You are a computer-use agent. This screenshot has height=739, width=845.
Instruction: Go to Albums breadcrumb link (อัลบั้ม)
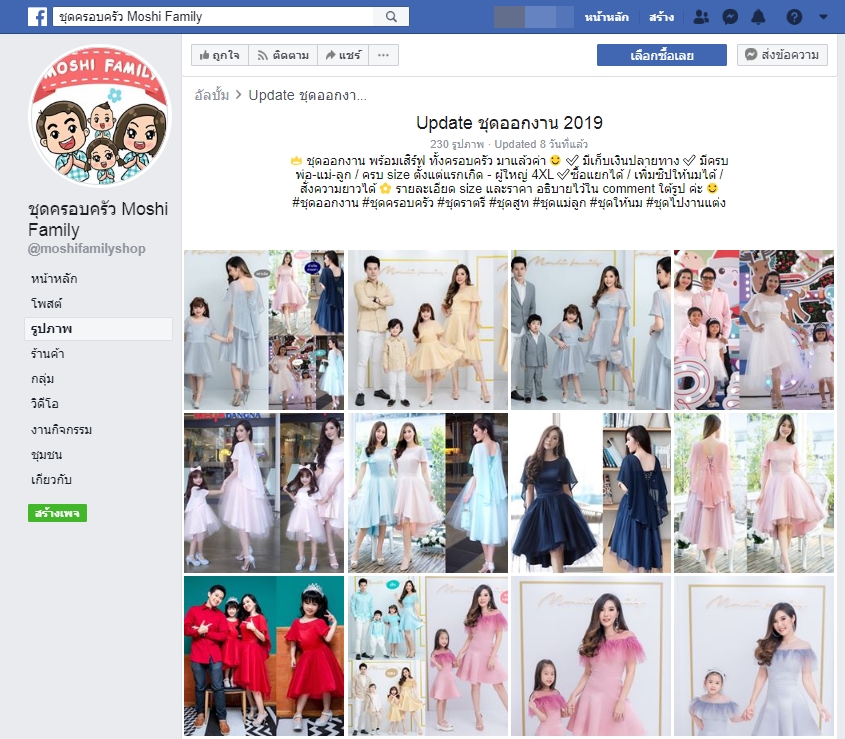coord(211,95)
